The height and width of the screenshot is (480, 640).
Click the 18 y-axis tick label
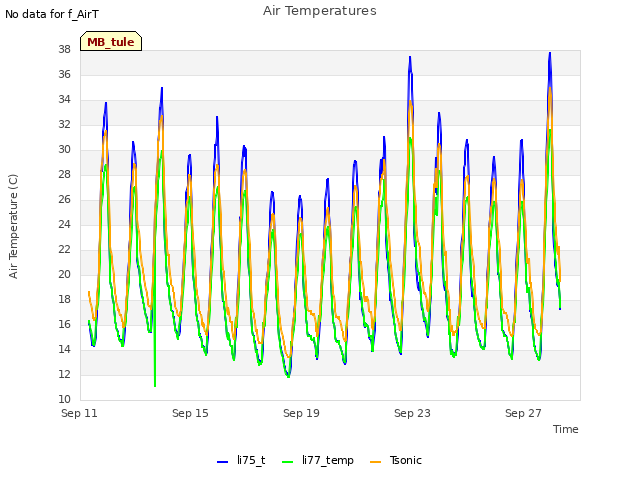[x=64, y=299]
